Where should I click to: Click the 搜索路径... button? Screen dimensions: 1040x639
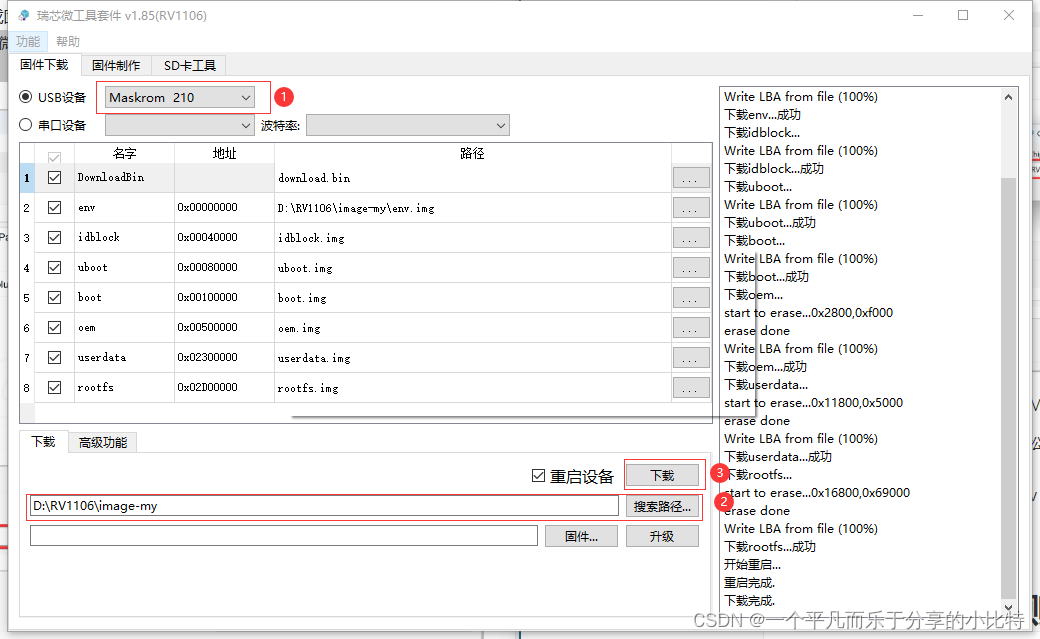point(662,506)
